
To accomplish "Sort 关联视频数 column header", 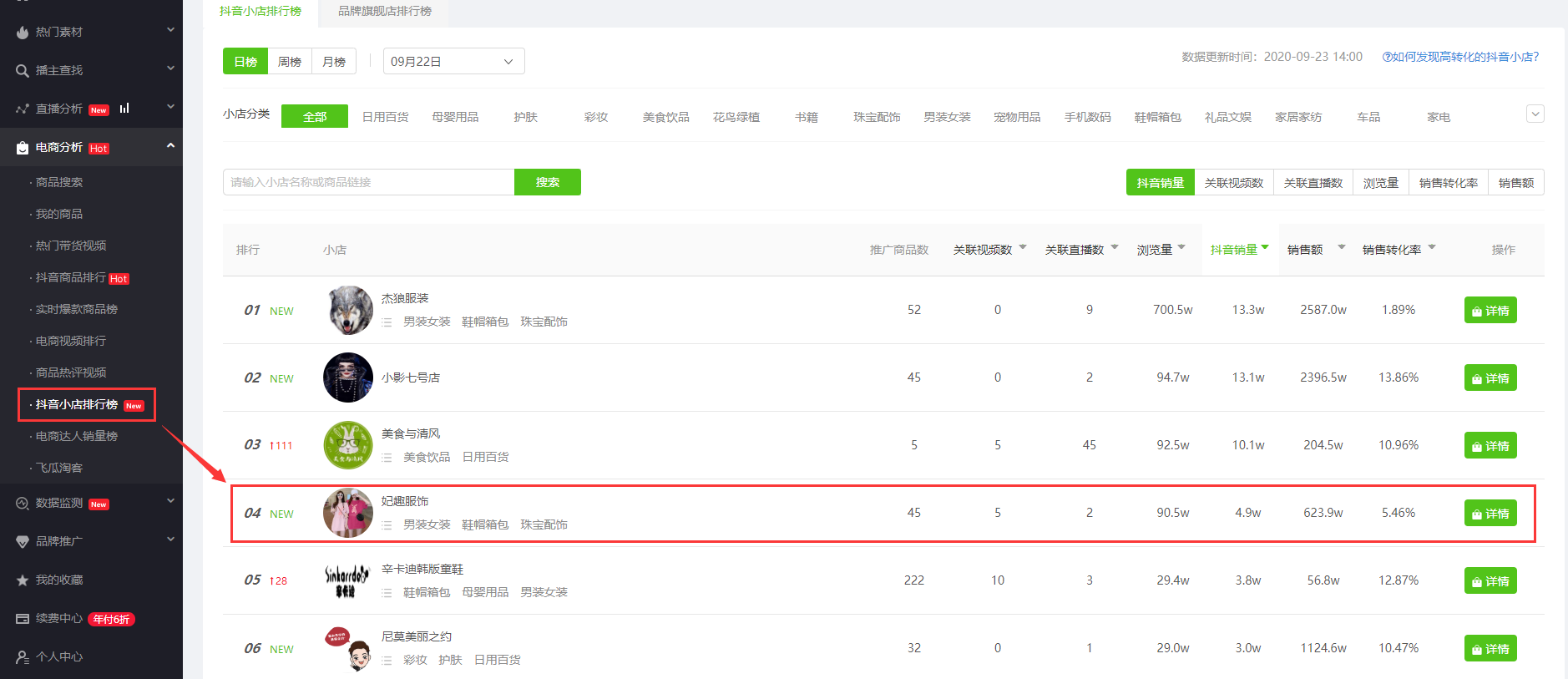I will click(990, 249).
